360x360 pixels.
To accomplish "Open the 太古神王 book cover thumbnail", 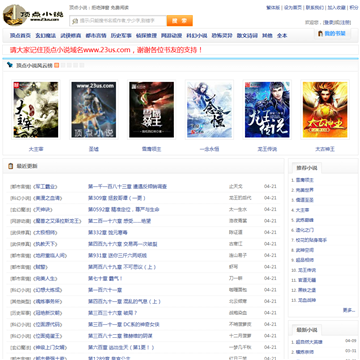I will tap(325, 110).
